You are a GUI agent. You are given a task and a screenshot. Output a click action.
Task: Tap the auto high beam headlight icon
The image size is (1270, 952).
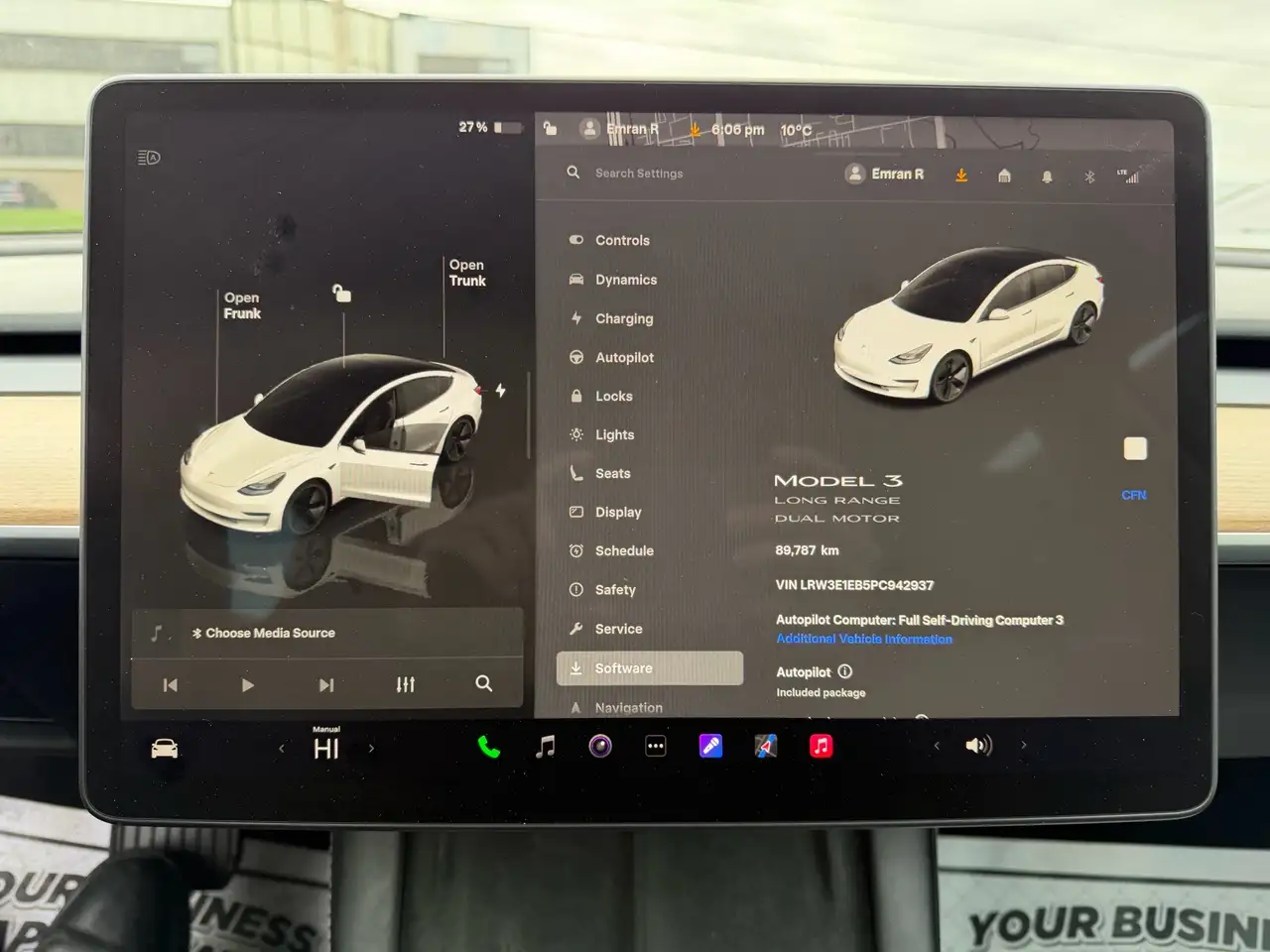(x=149, y=158)
